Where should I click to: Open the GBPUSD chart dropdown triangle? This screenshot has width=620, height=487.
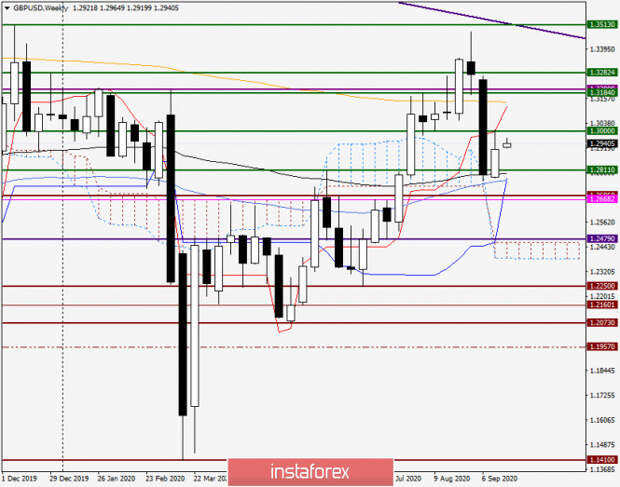click(x=7, y=8)
